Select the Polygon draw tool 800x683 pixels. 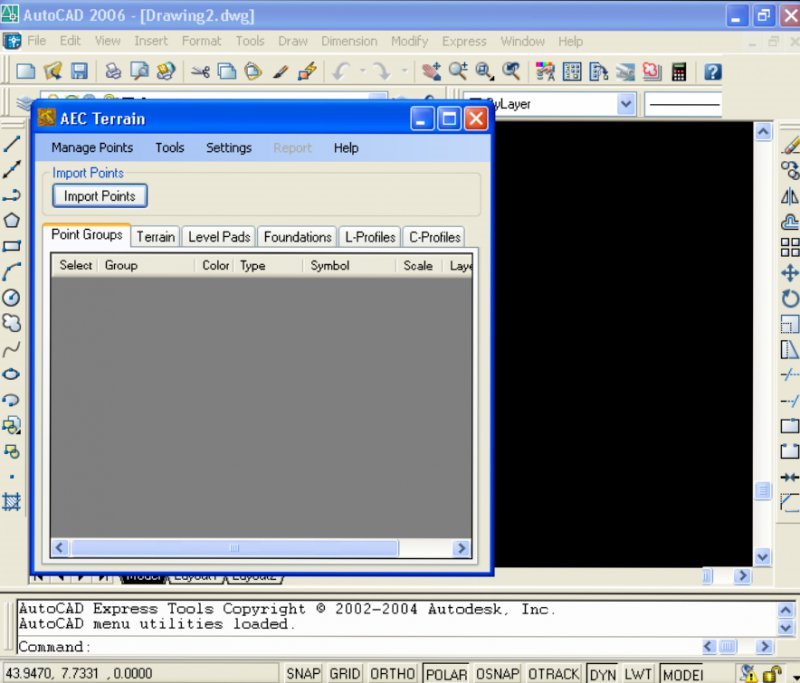pyautogui.click(x=12, y=221)
